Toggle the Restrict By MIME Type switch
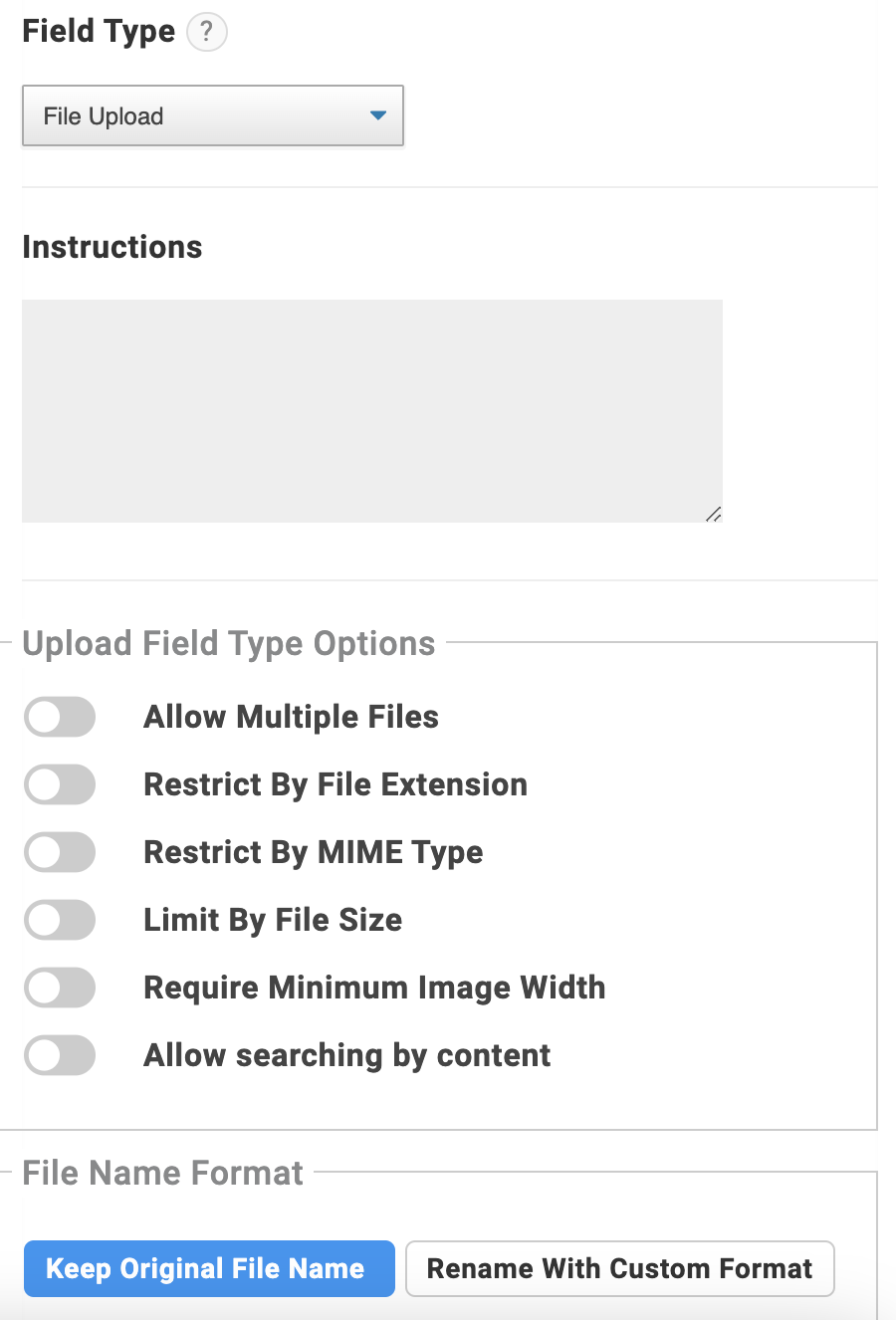896x1320 pixels. pyautogui.click(x=60, y=852)
